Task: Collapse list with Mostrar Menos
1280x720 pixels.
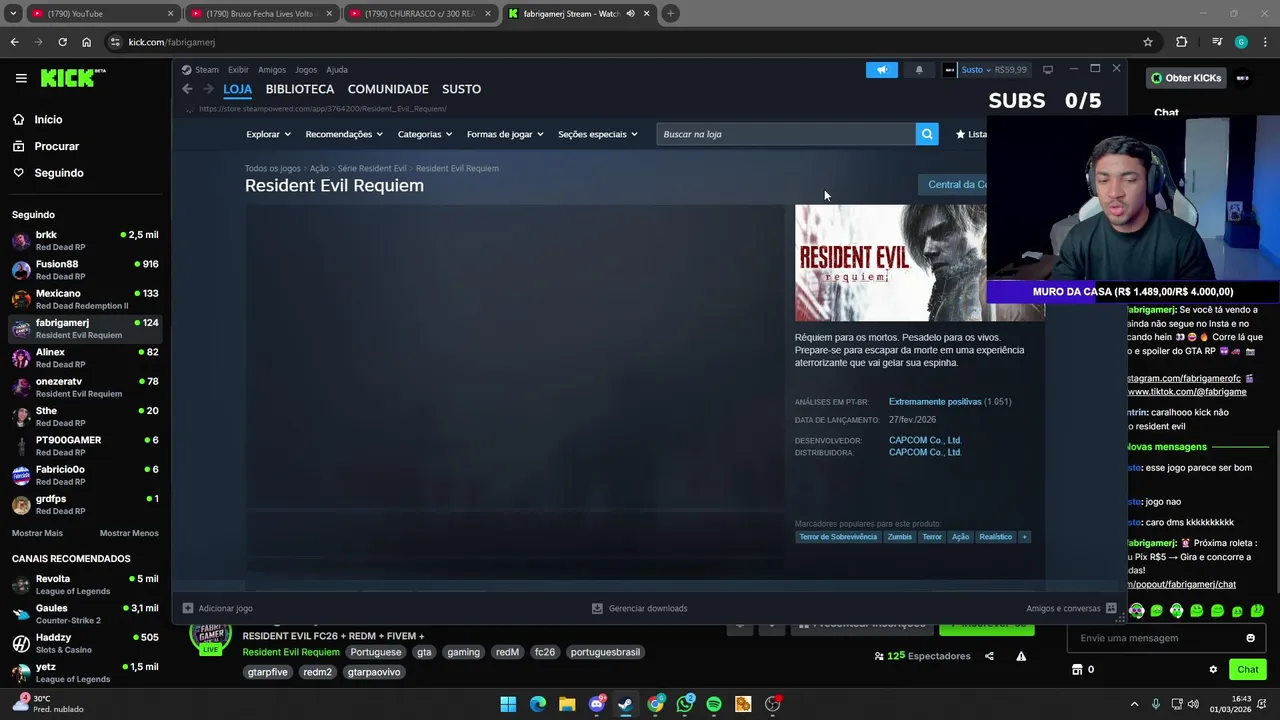Action: [129, 533]
